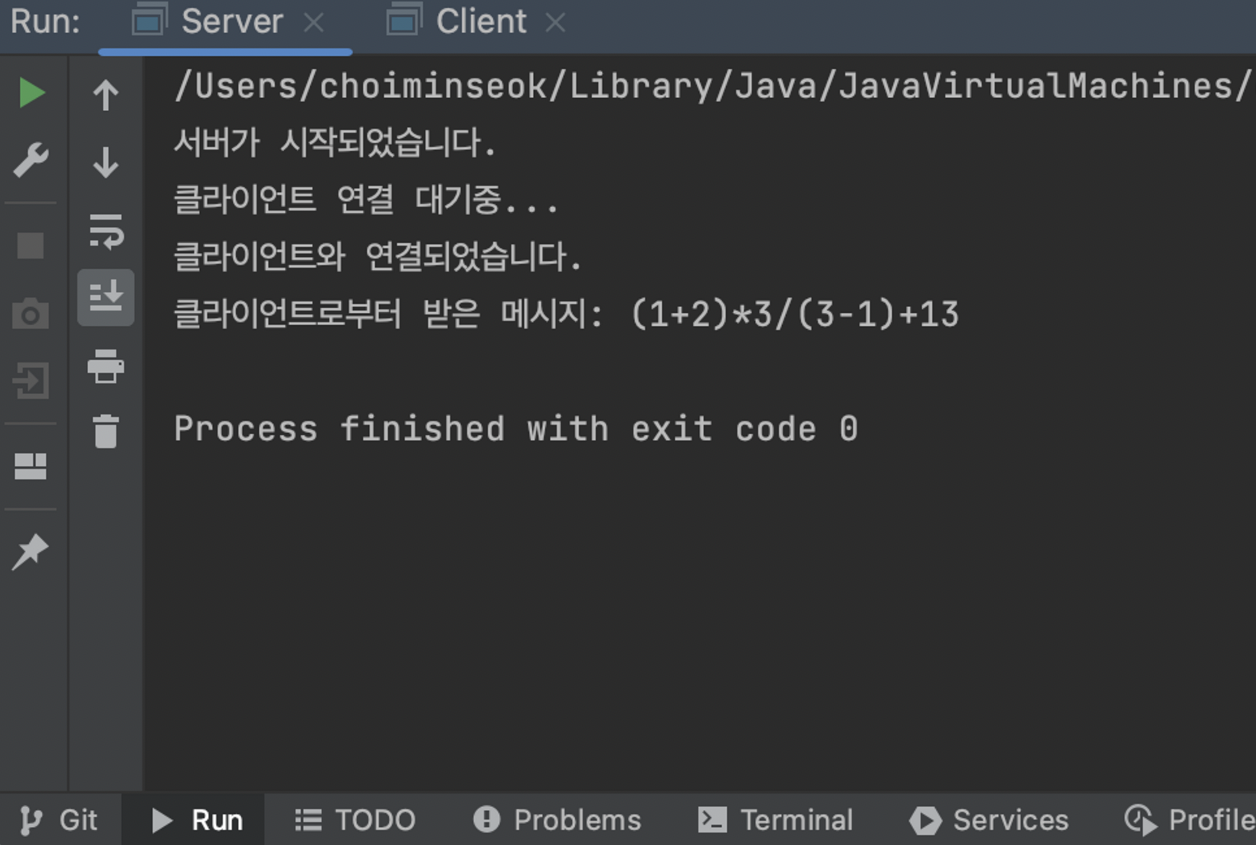
Task: Pin the current run tab
Action: 31,551
